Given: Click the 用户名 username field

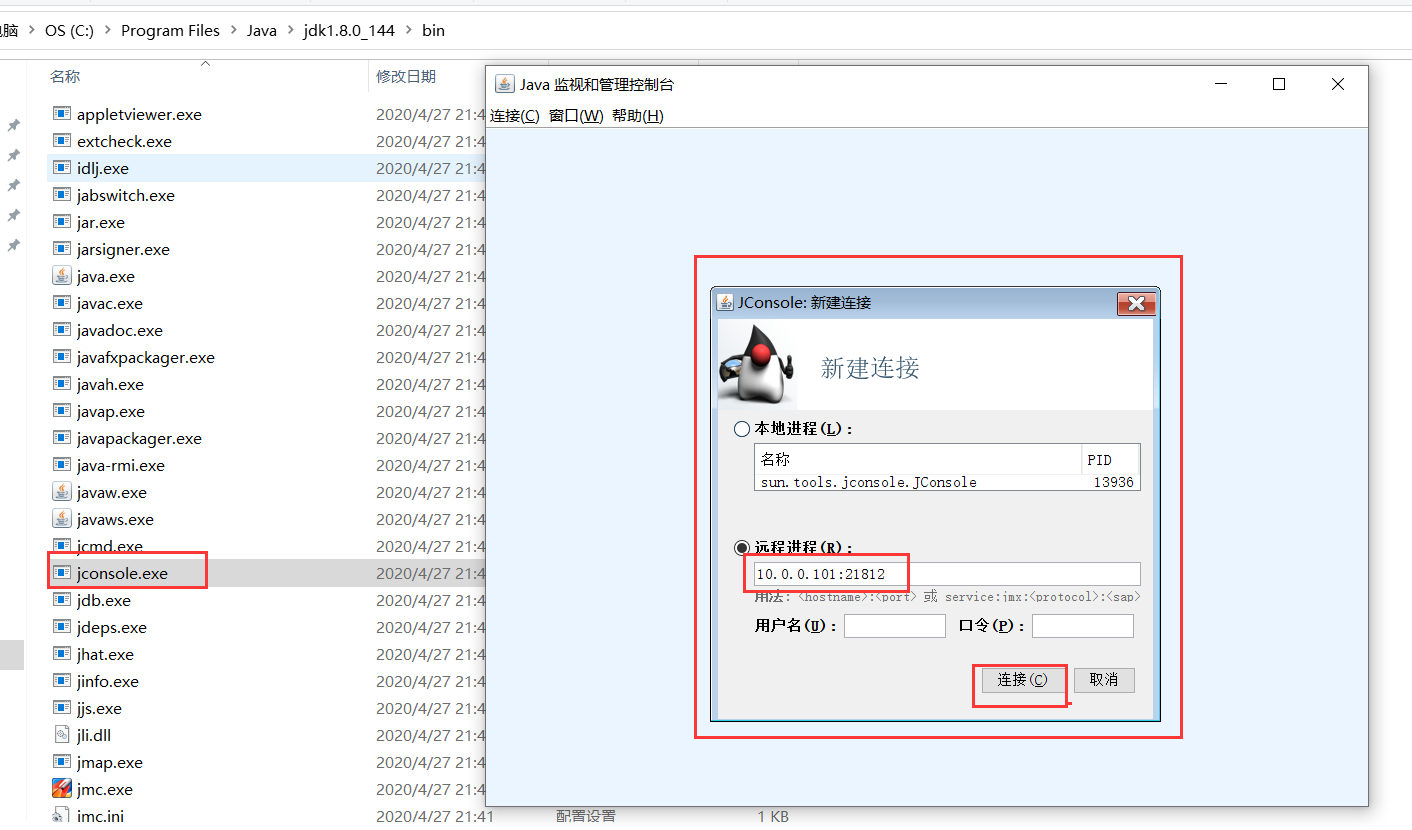Looking at the screenshot, I should (x=895, y=626).
